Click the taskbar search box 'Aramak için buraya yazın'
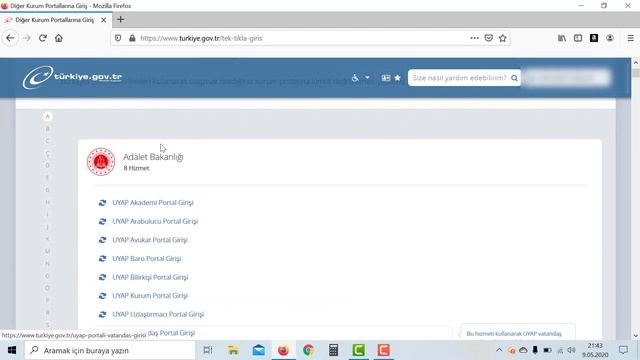The image size is (640, 360). pos(110,350)
